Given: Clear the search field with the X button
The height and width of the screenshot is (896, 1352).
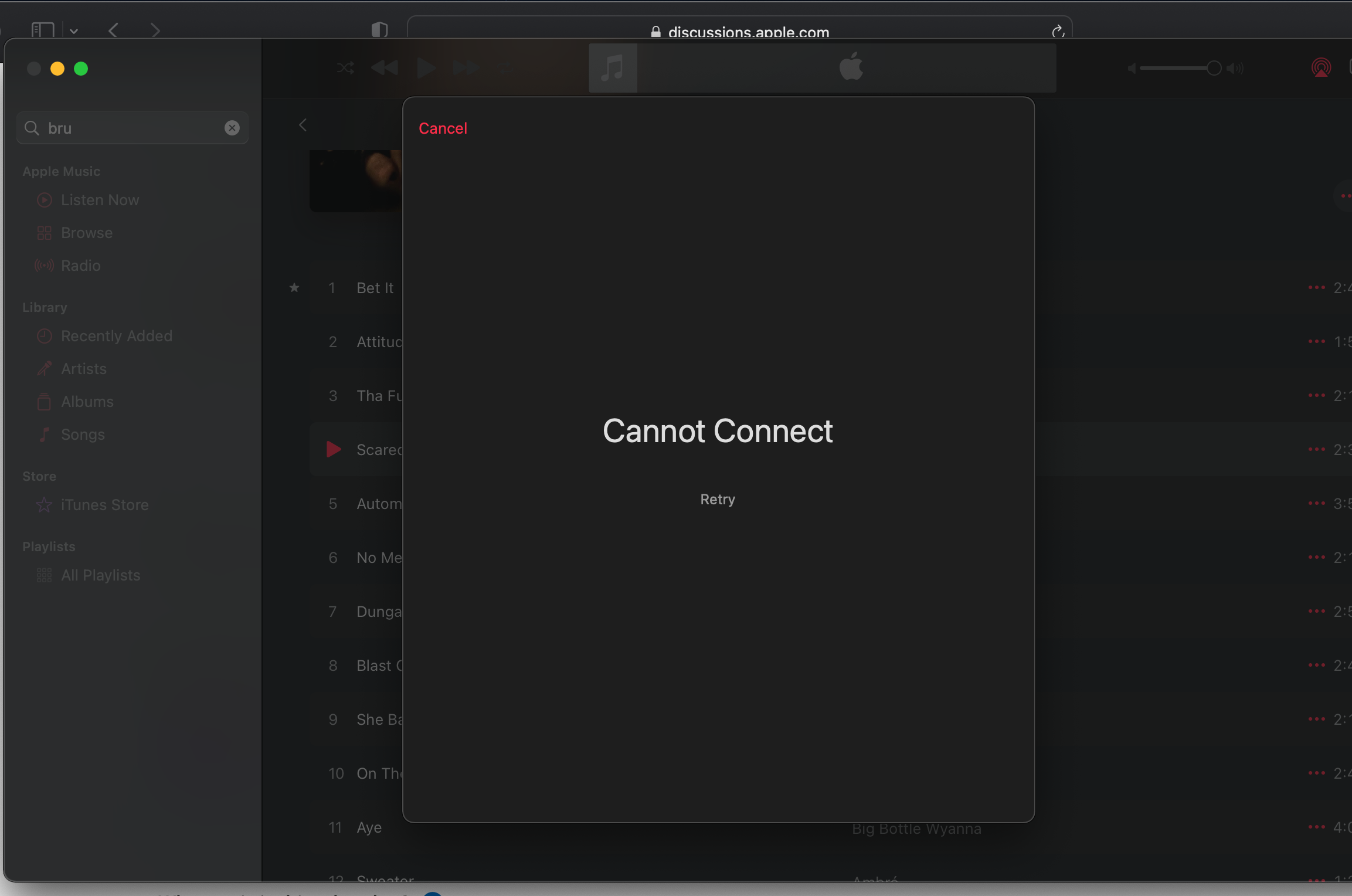Looking at the screenshot, I should click(x=232, y=127).
